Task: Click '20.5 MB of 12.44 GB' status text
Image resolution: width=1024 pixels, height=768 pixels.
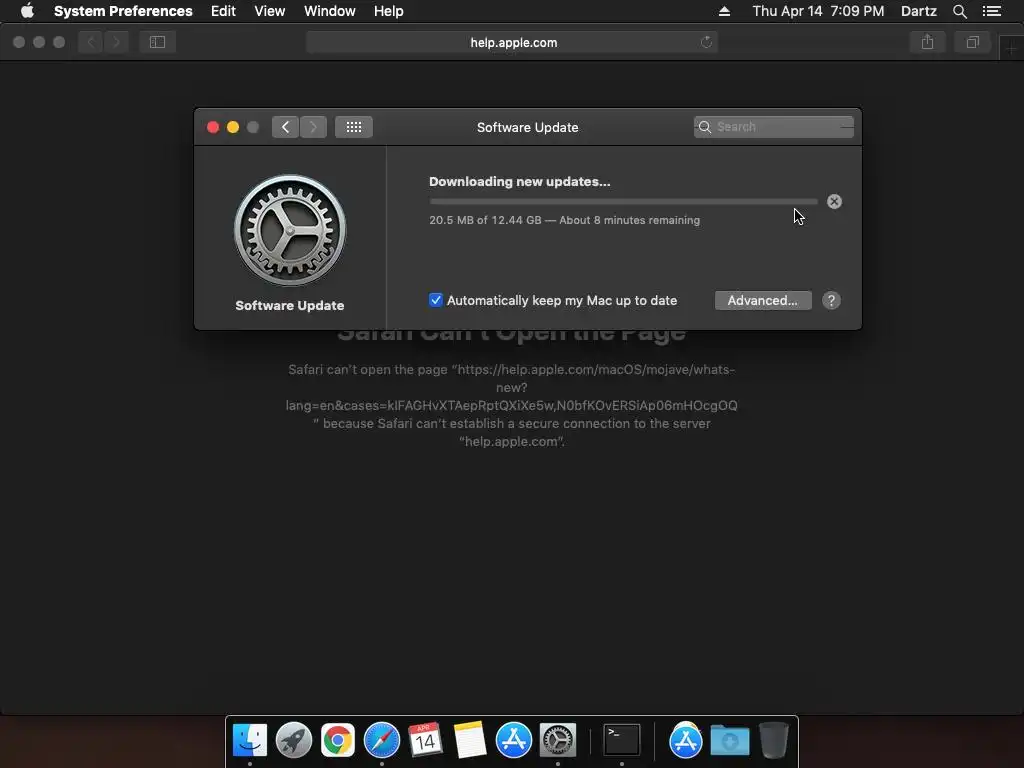Action: click(485, 220)
